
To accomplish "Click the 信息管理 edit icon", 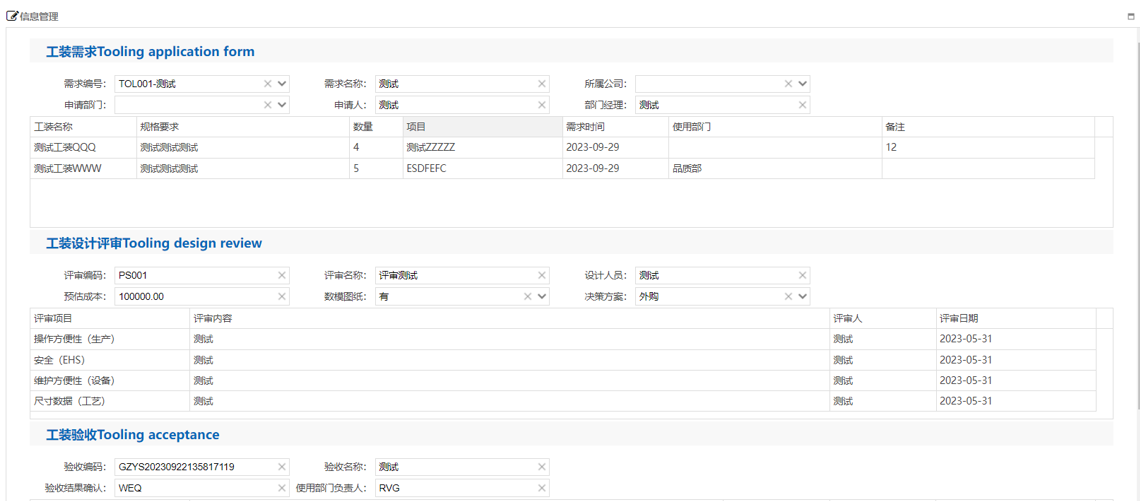I will (13, 16).
